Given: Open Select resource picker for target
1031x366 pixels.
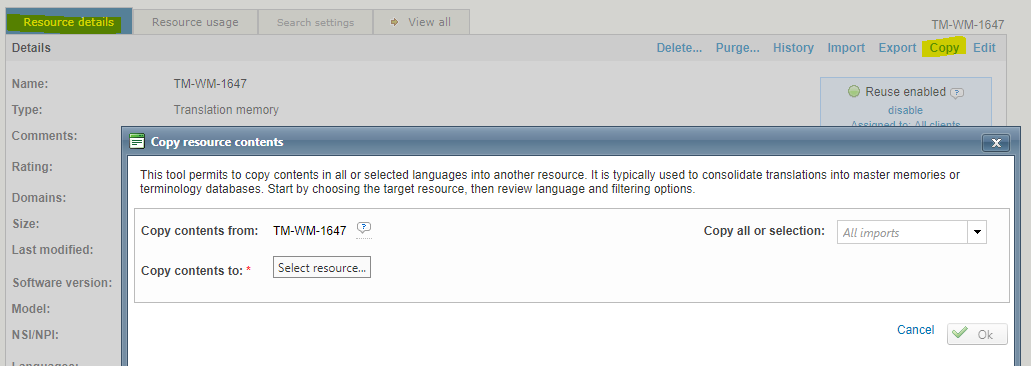Looking at the screenshot, I should click(322, 267).
